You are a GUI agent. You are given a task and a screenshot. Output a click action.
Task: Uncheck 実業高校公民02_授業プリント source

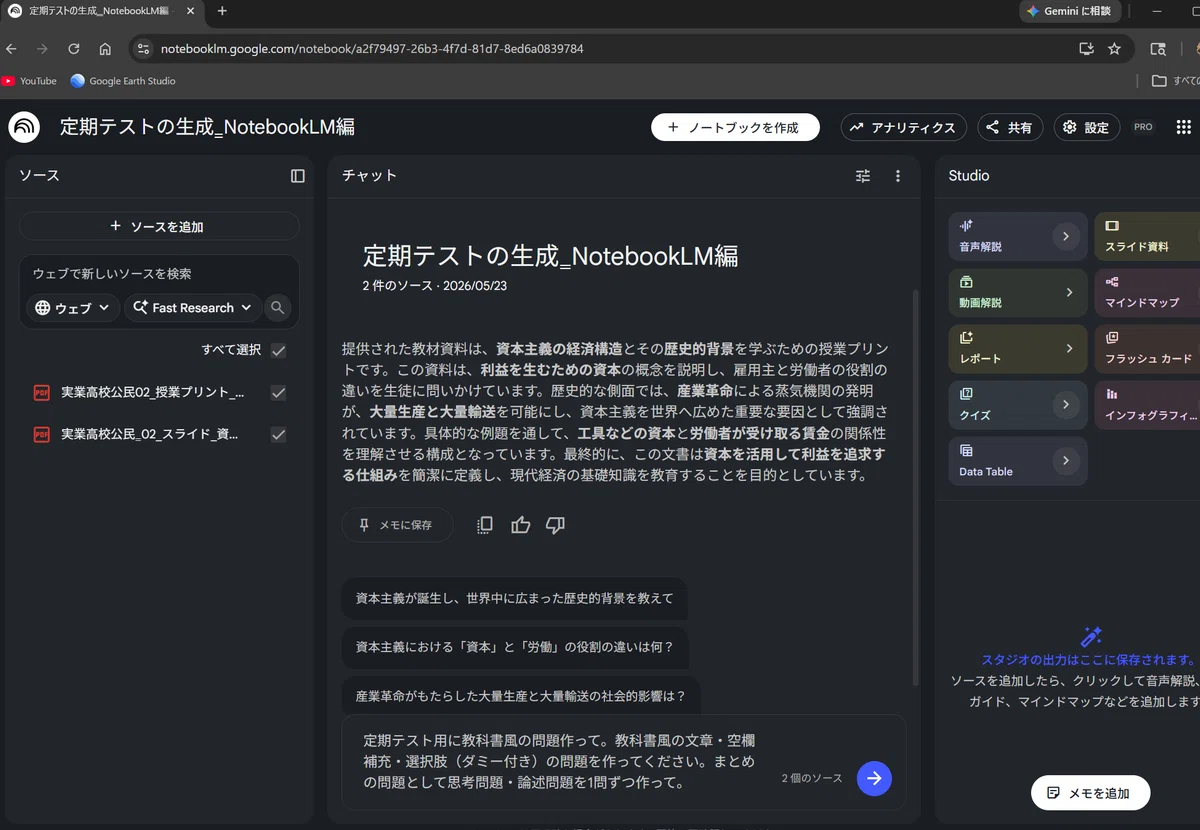[x=278, y=393]
